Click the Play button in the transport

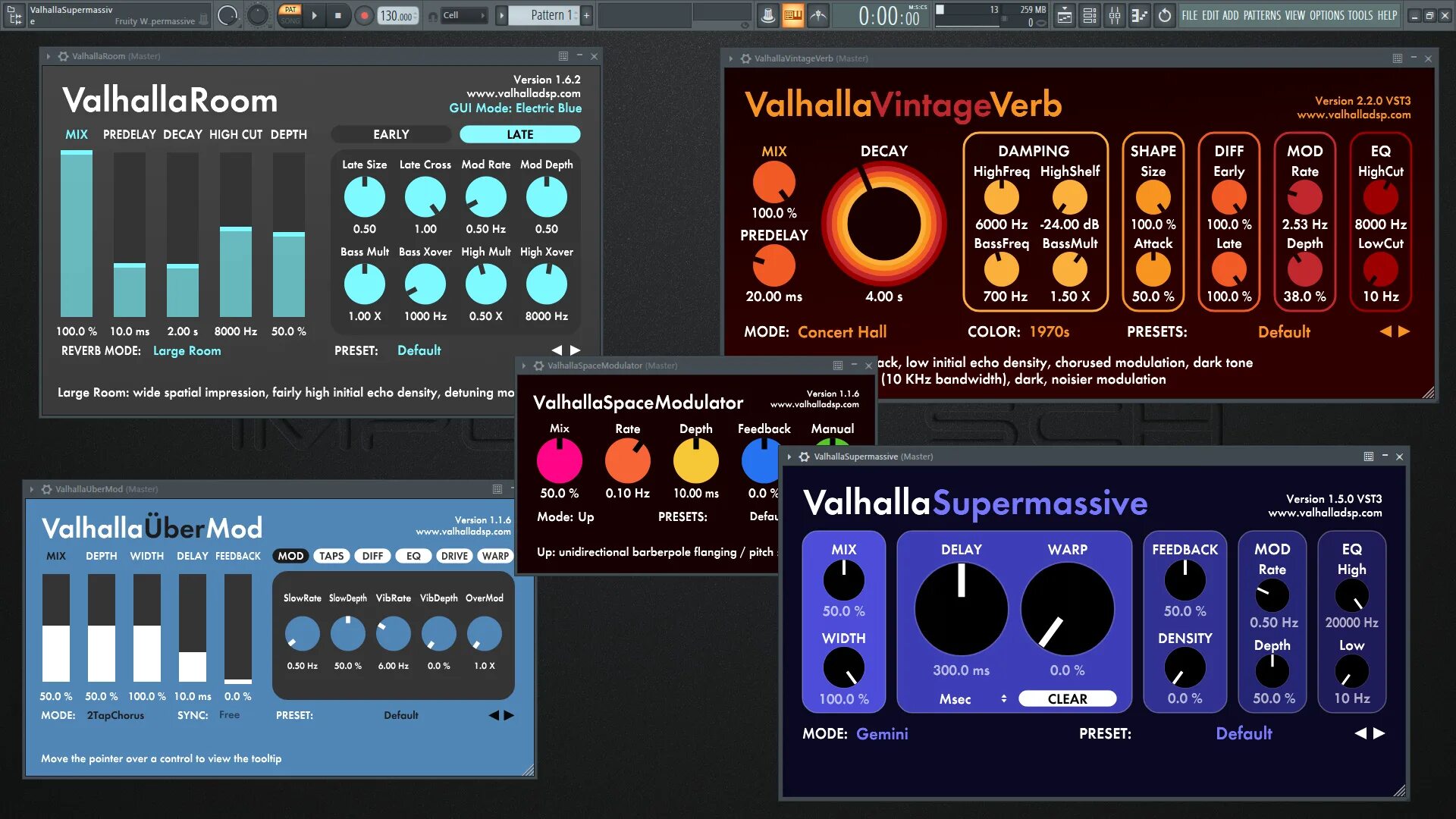(314, 15)
